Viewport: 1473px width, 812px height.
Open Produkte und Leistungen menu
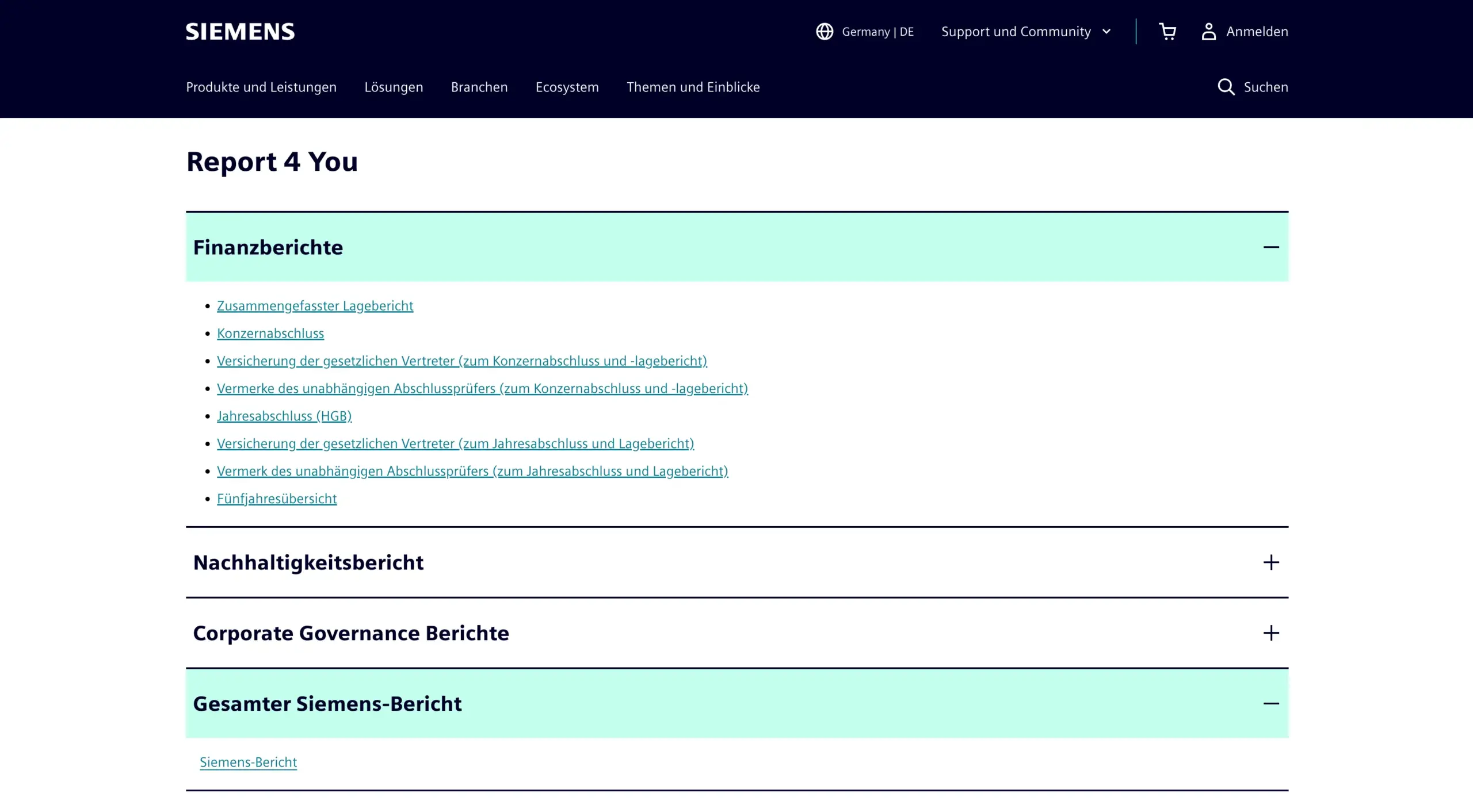tap(261, 87)
